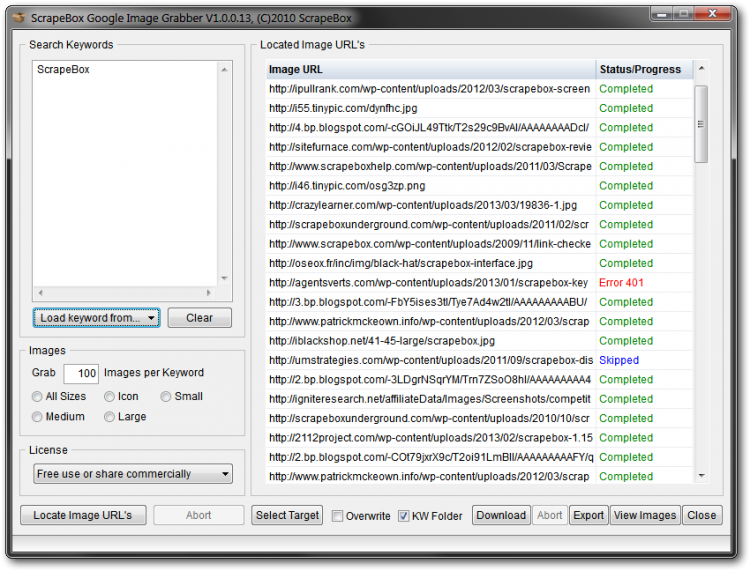Image resolution: width=750 pixels, height=571 pixels.
Task: Open the Load keyword from dropdown
Action: tap(96, 318)
